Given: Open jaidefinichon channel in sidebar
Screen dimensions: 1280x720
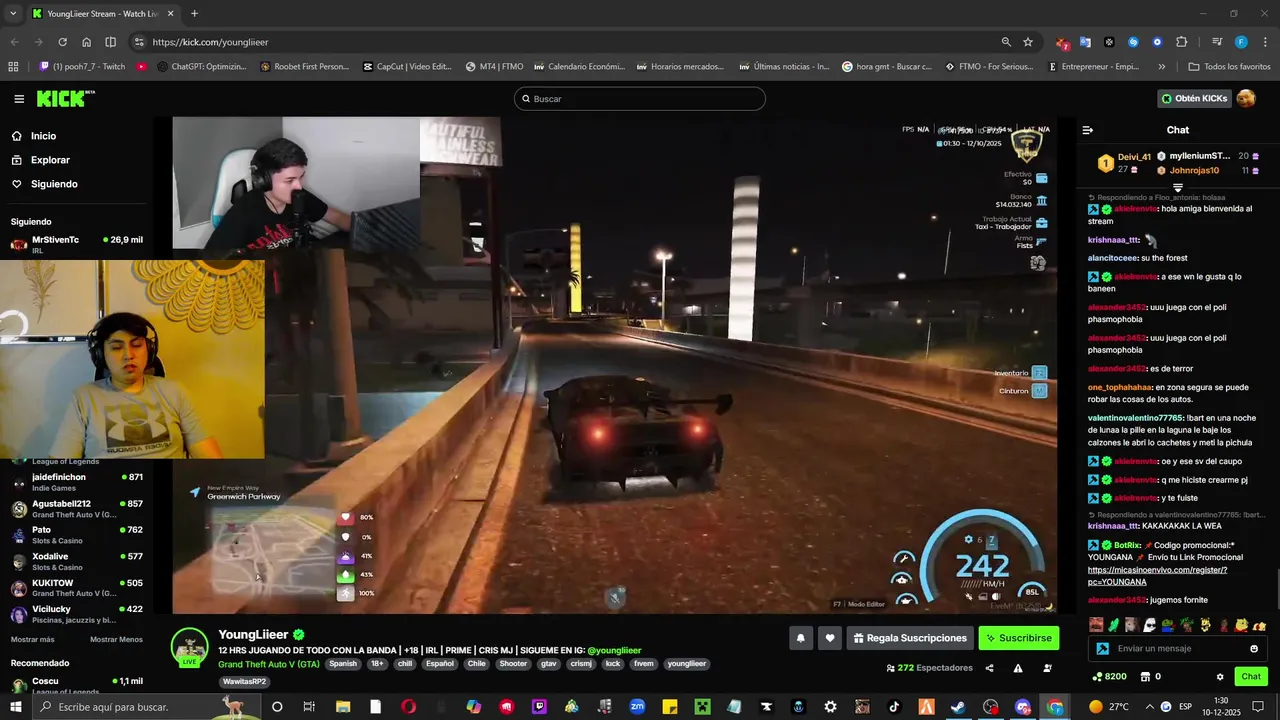Looking at the screenshot, I should (77, 482).
